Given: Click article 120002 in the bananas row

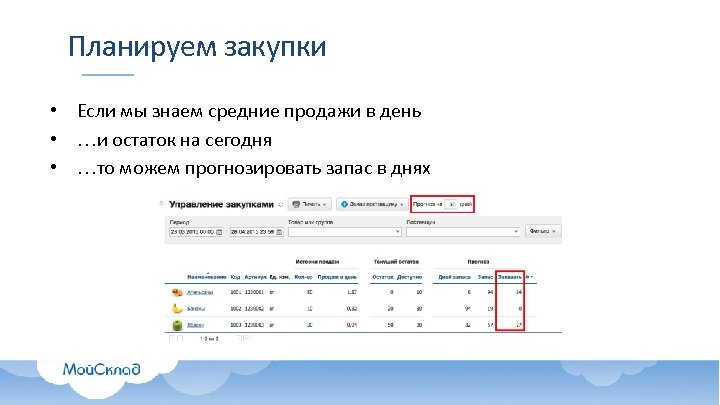Looking at the screenshot, I should tap(254, 309).
